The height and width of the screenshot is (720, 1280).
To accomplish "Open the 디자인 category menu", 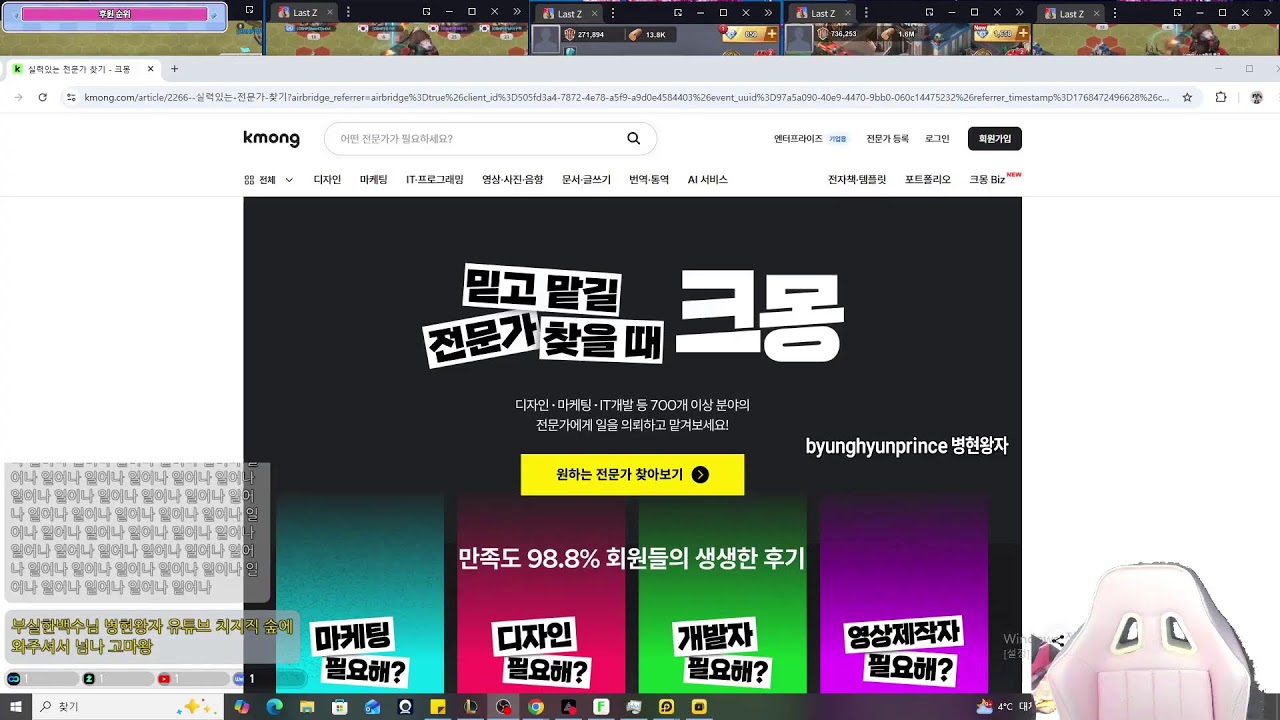I will click(x=327, y=180).
